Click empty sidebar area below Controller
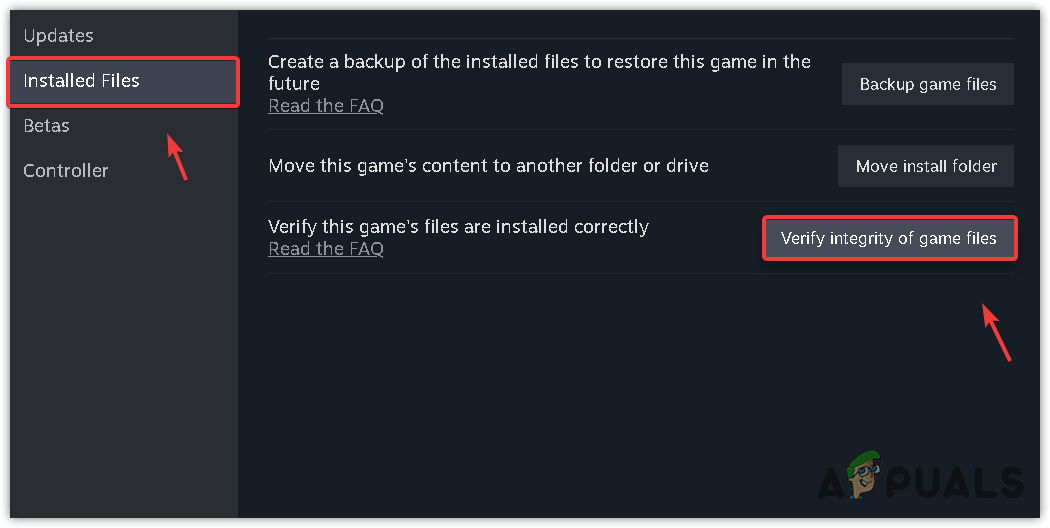Screen dimensions: 1050x528 120,350
